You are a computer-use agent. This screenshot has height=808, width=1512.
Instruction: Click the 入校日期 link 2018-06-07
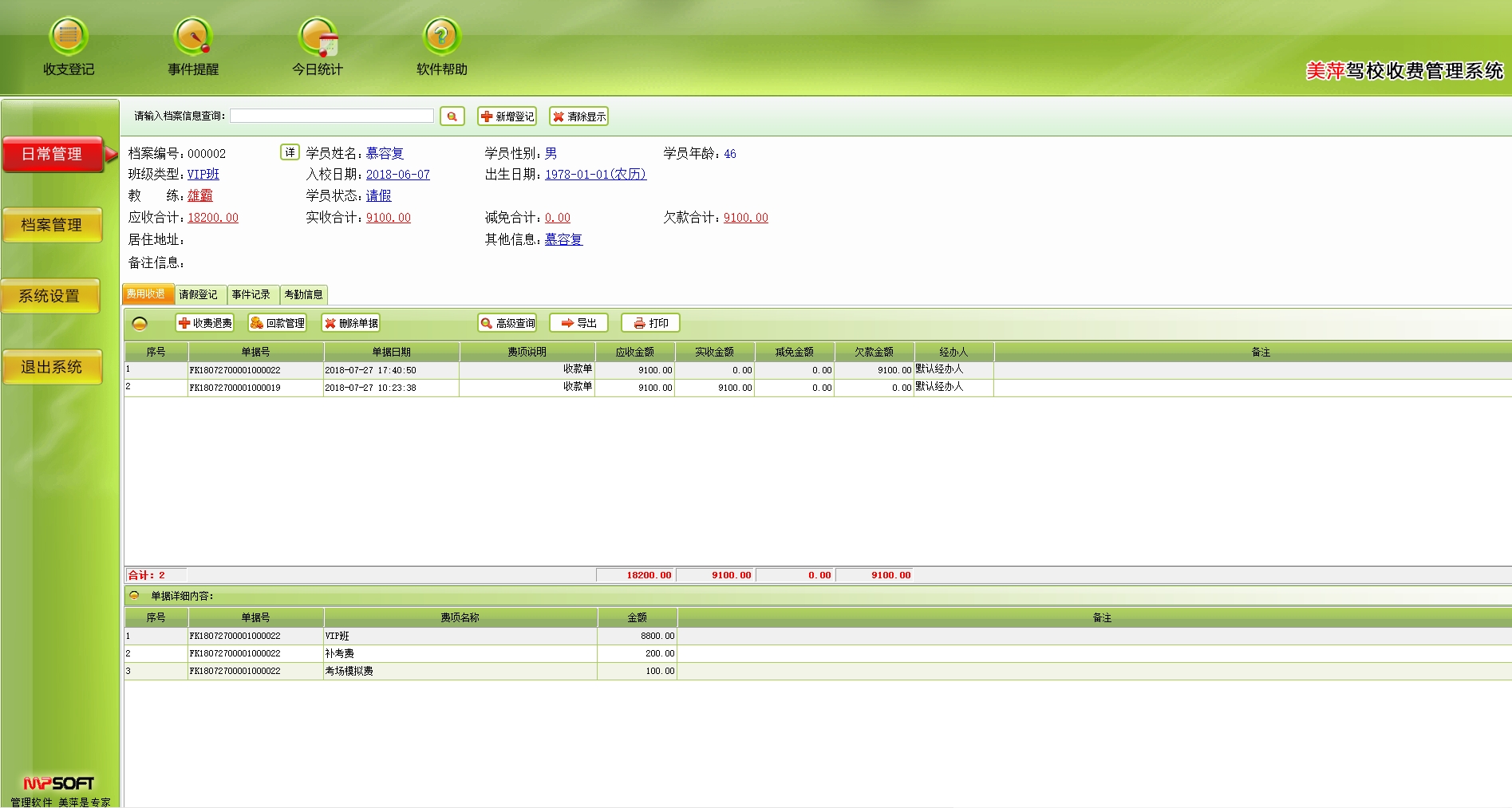pyautogui.click(x=397, y=175)
